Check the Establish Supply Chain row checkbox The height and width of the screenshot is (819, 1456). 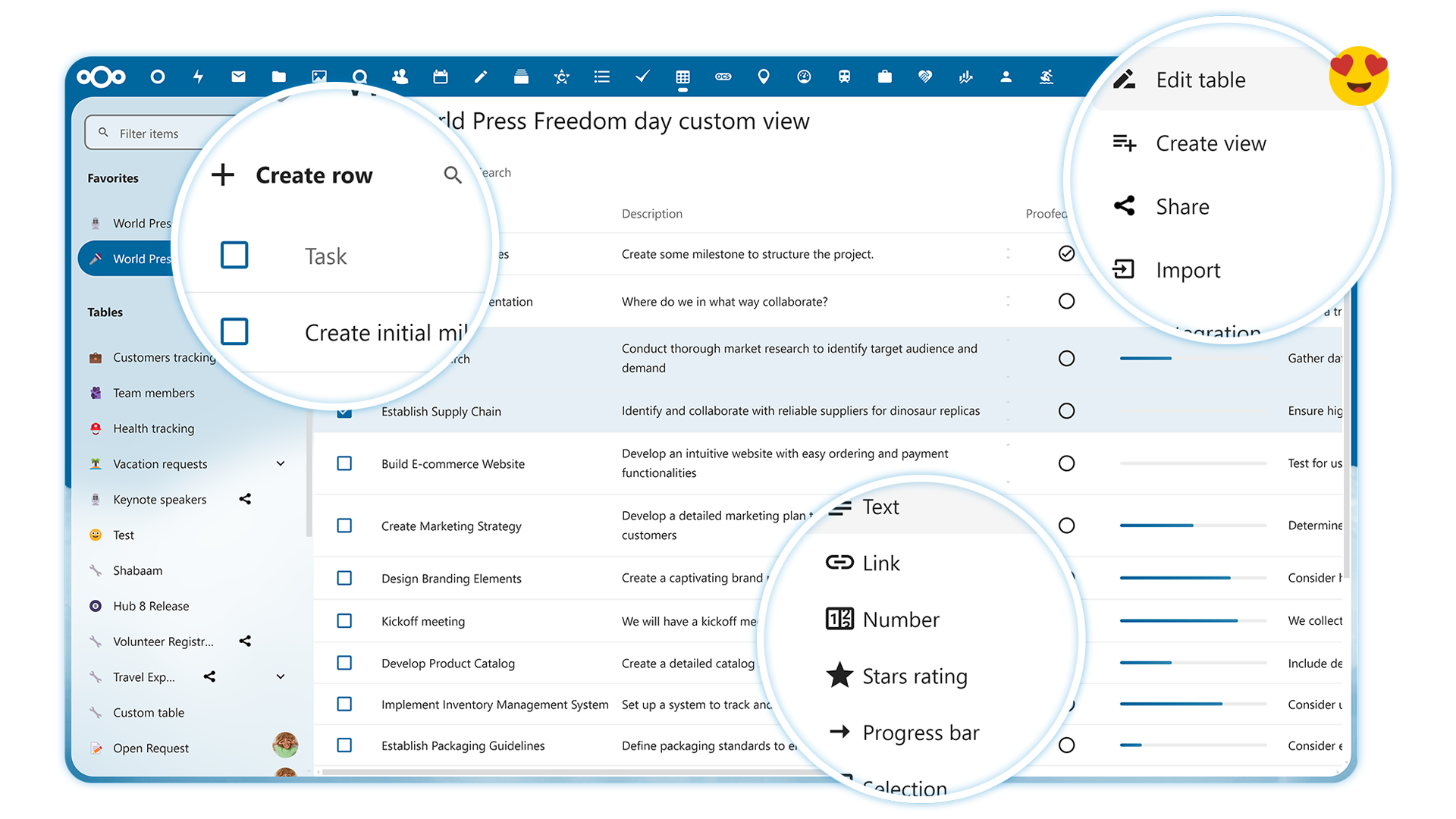(344, 411)
